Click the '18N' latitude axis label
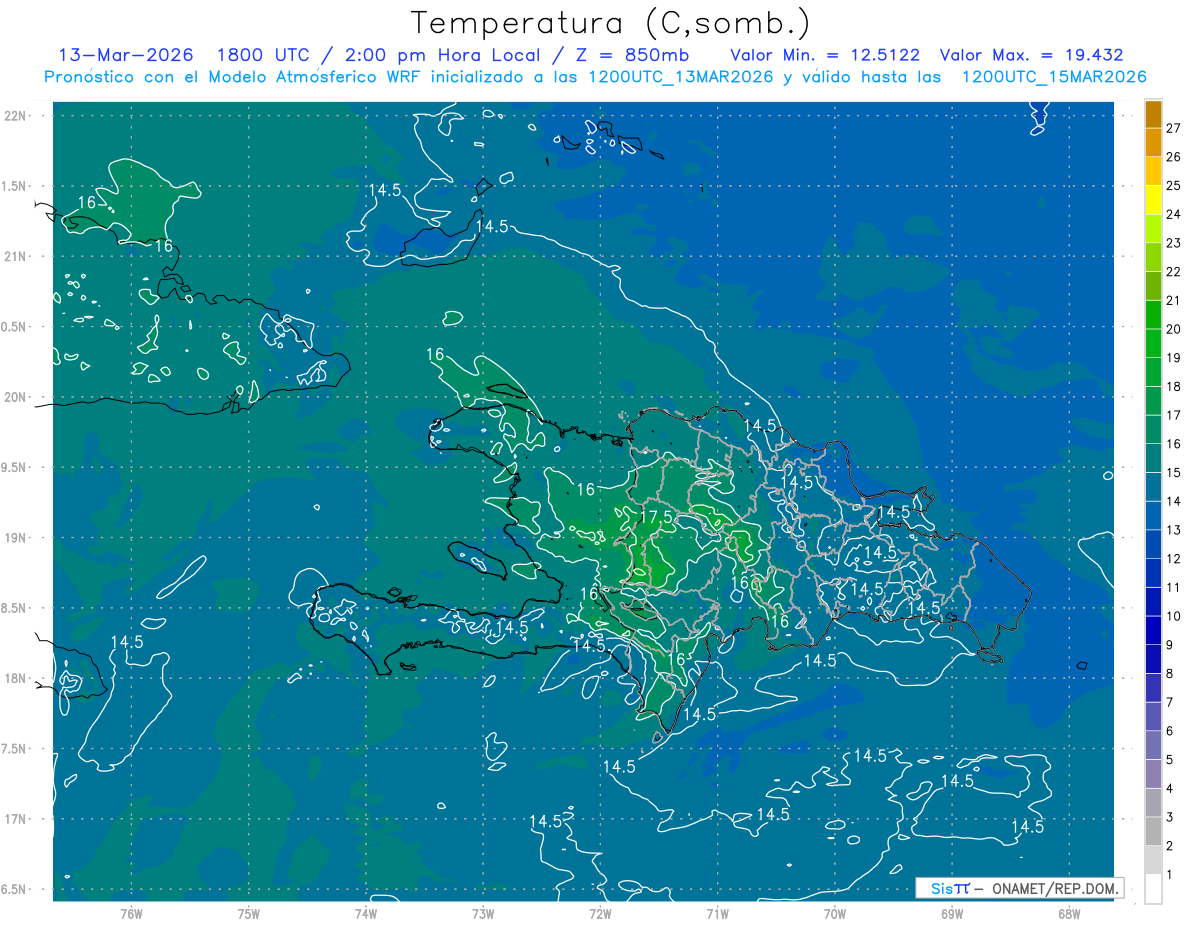The image size is (1200, 927). point(14,678)
